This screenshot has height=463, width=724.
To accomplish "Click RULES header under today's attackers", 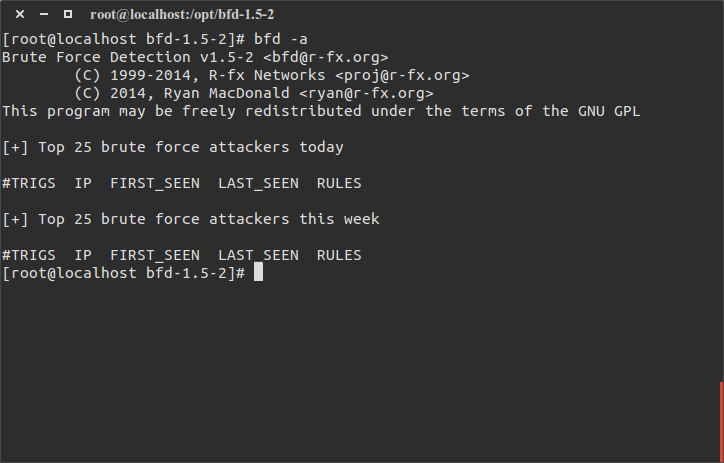I will pos(339,183).
